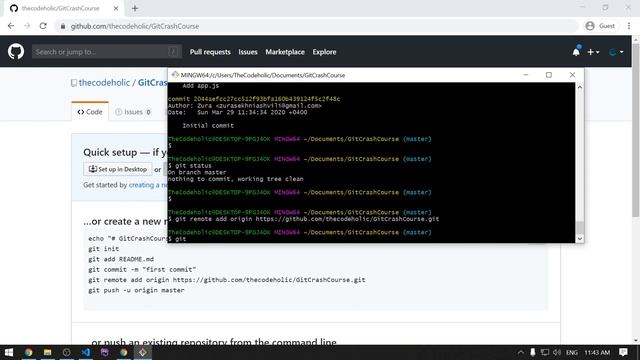The image size is (640, 360).
Task: Open the Action Center notification icon
Action: click(x=623, y=352)
